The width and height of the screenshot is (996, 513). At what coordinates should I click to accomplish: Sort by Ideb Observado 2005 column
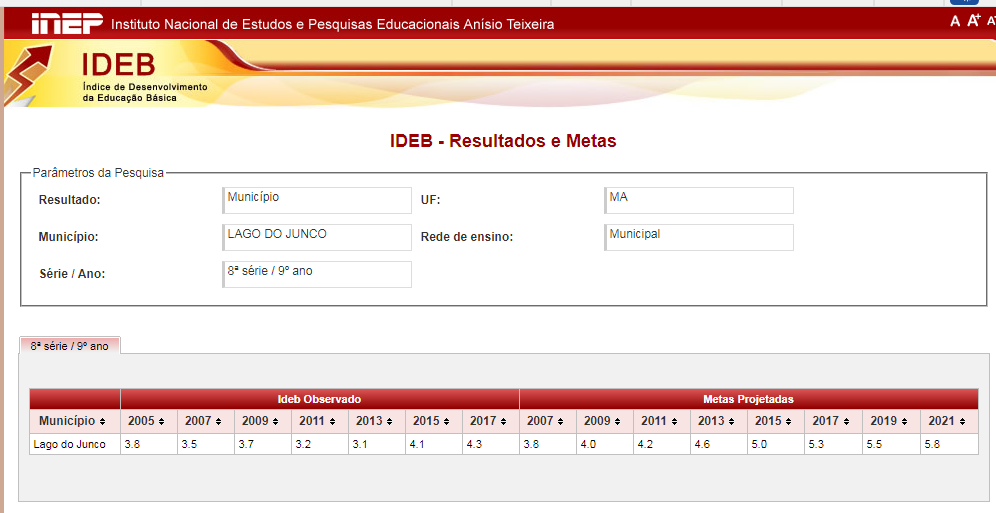click(149, 421)
